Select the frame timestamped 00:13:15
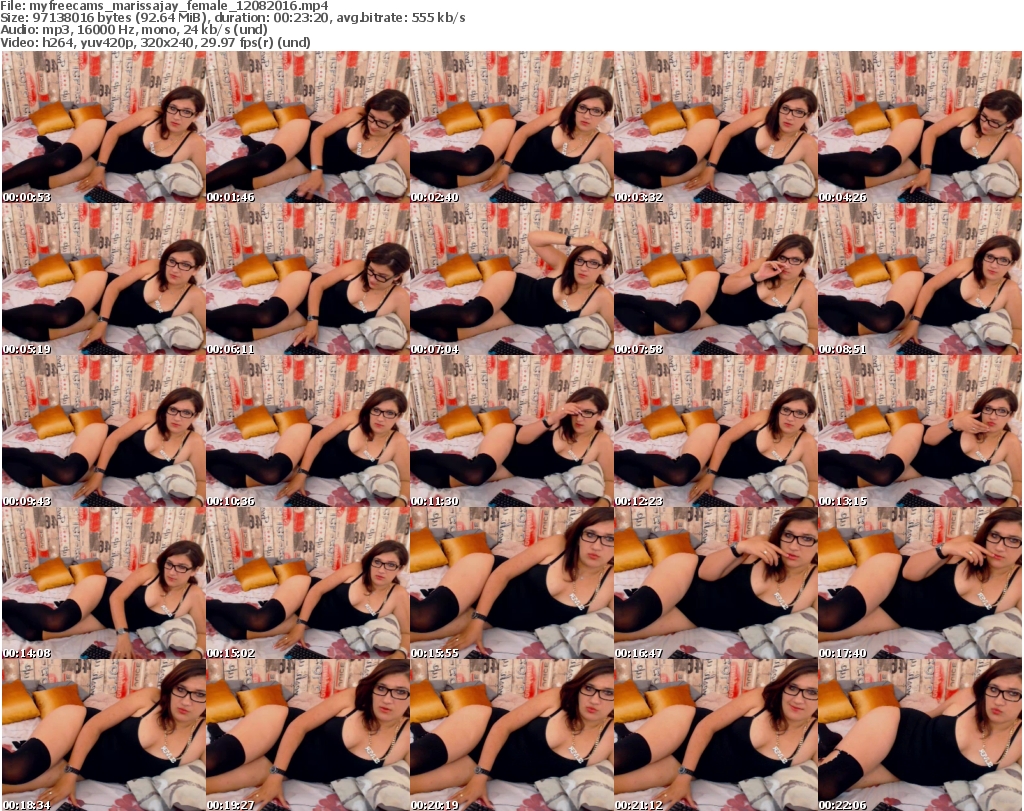Image resolution: width=1024 pixels, height=811 pixels. 920,431
